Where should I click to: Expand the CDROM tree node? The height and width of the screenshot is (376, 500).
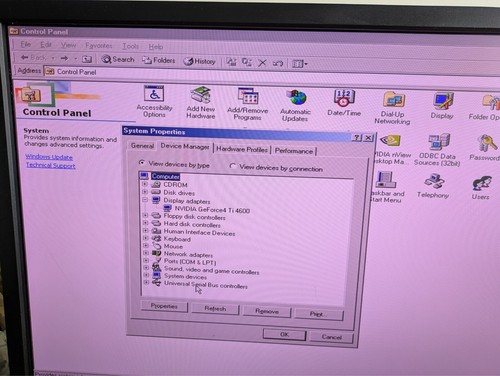(145, 184)
